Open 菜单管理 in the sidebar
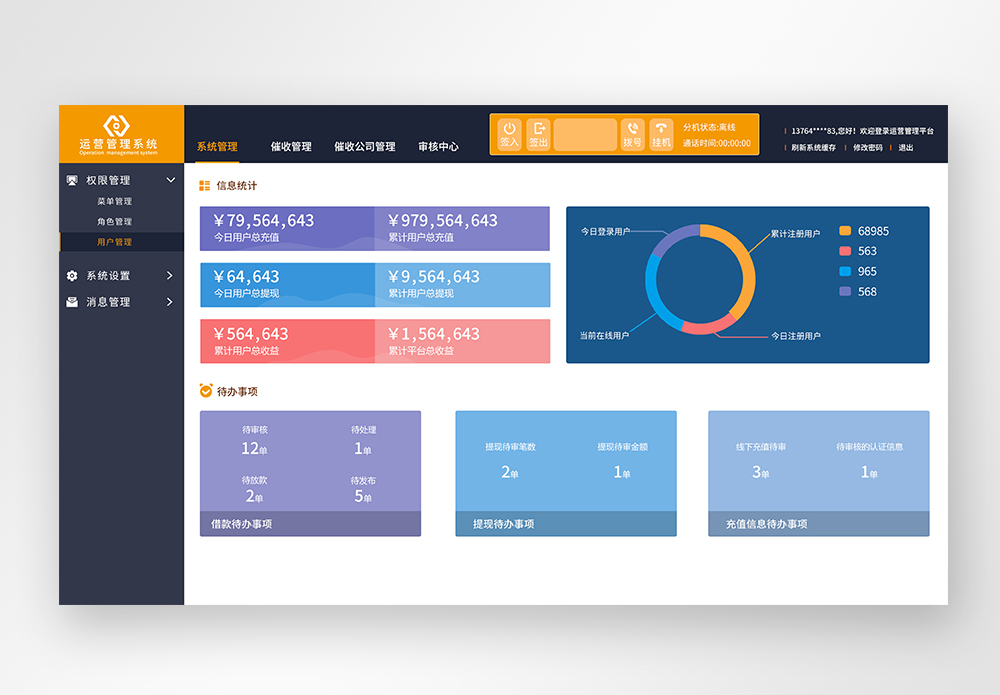The width and height of the screenshot is (1000, 695). tap(114, 202)
